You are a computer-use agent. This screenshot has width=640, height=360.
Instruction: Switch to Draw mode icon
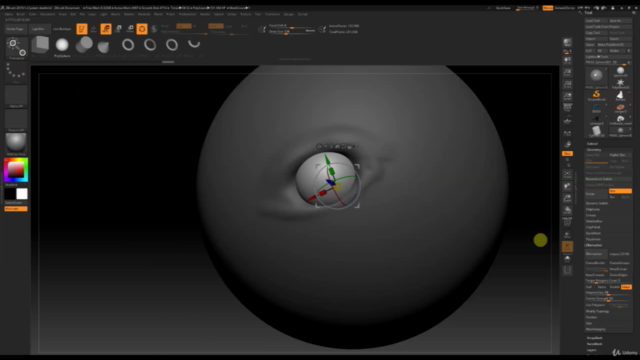click(93, 29)
